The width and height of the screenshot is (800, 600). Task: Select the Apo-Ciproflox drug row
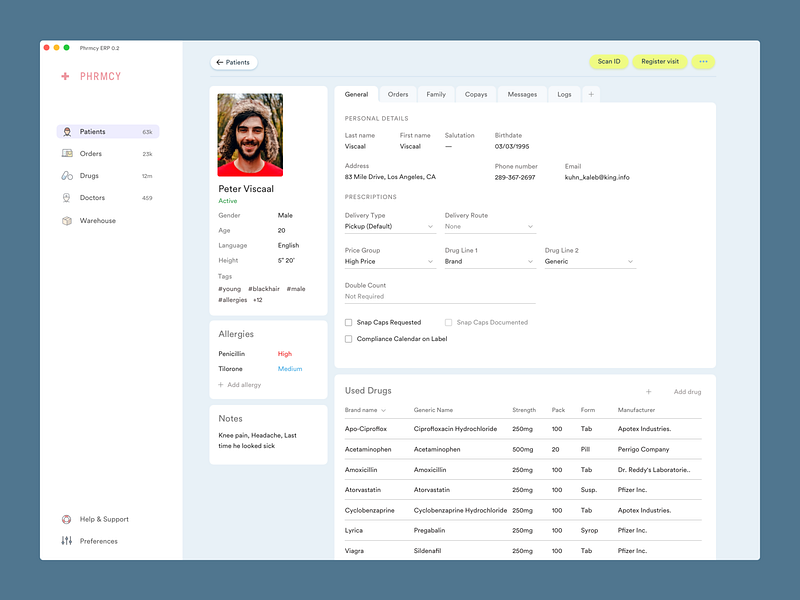(x=523, y=429)
